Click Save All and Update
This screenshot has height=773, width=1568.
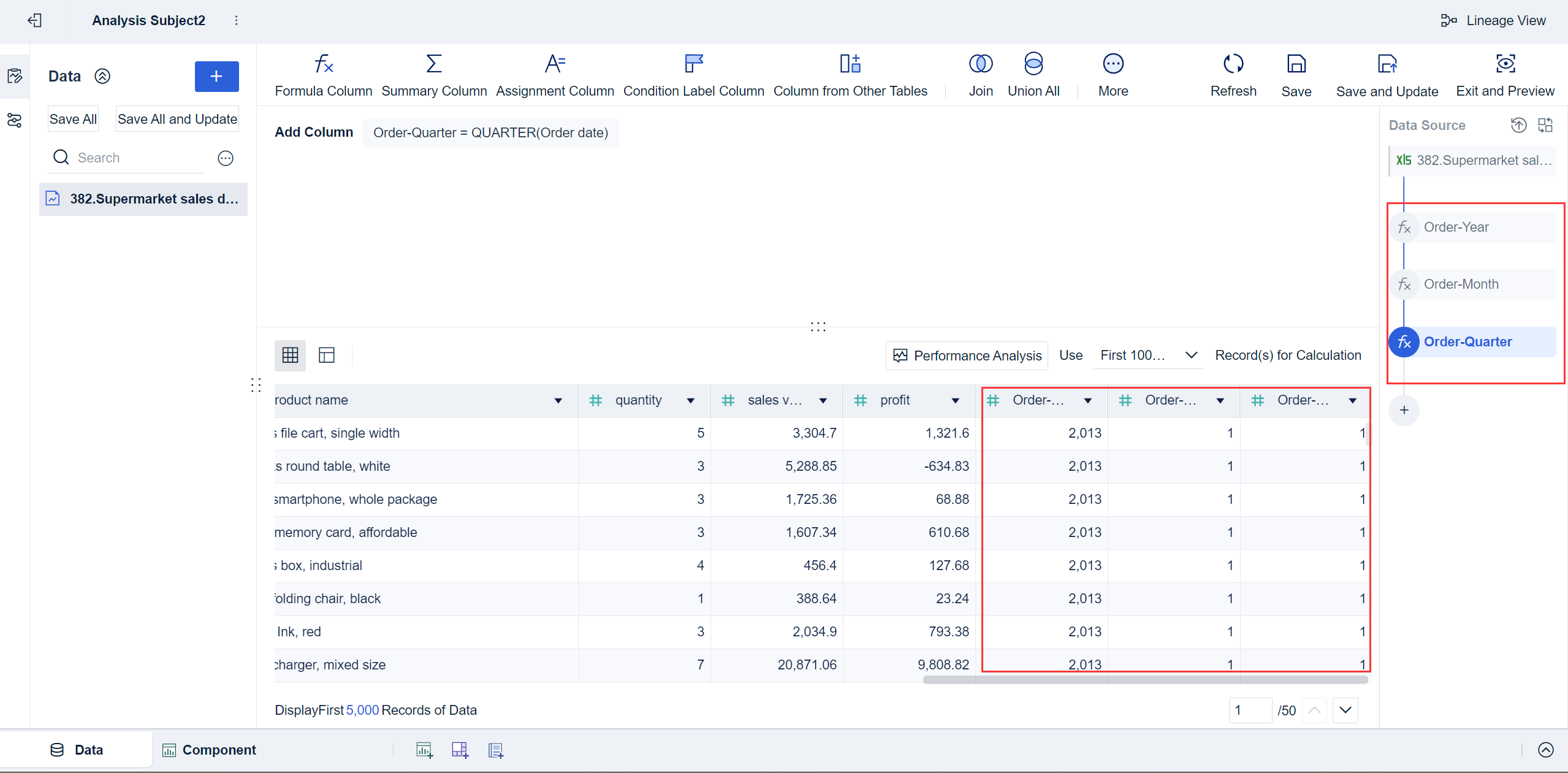click(177, 119)
